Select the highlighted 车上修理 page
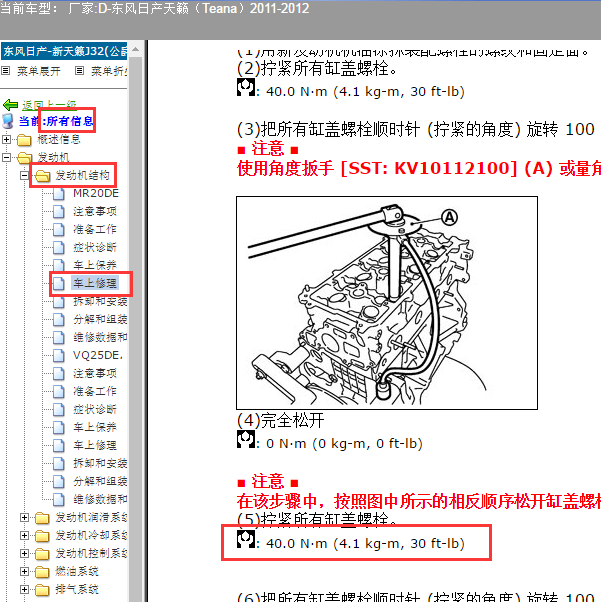 (x=94, y=283)
